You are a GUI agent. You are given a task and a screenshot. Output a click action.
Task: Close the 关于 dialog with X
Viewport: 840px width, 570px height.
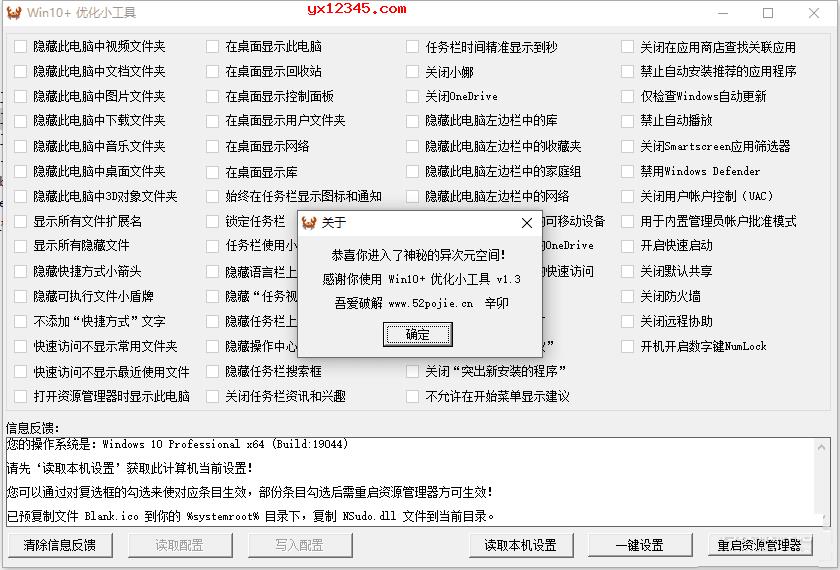[527, 223]
